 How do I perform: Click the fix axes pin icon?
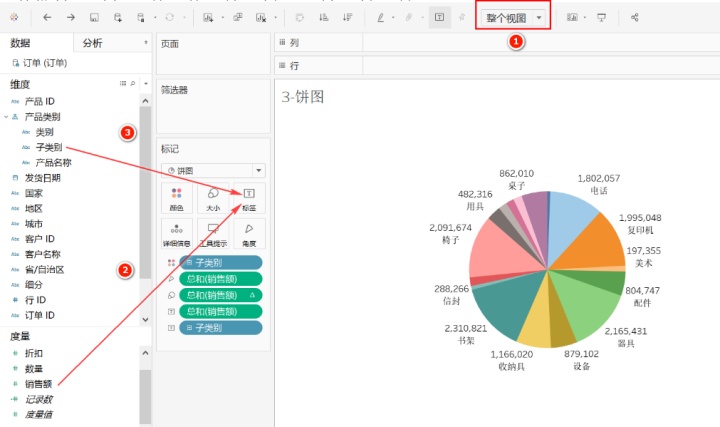462,17
